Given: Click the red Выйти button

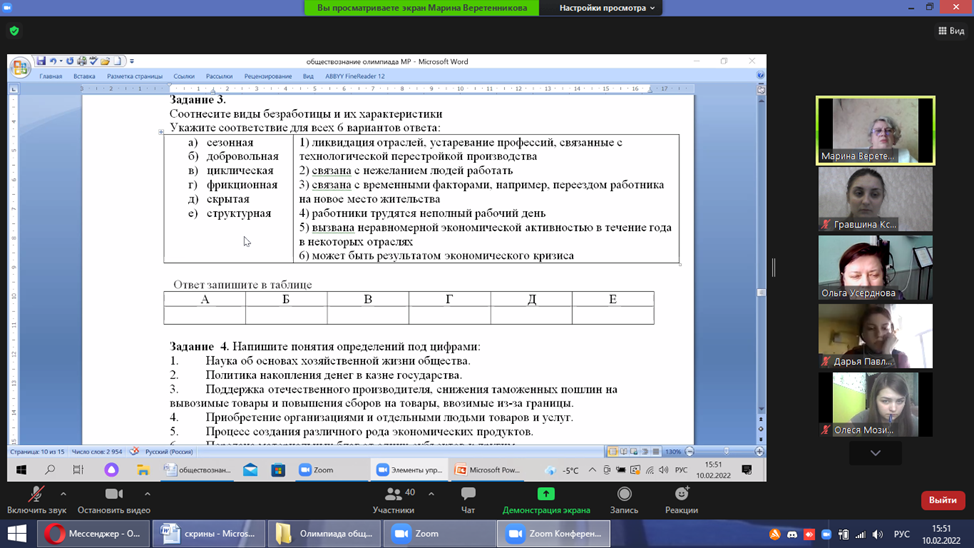Looking at the screenshot, I should (942, 500).
